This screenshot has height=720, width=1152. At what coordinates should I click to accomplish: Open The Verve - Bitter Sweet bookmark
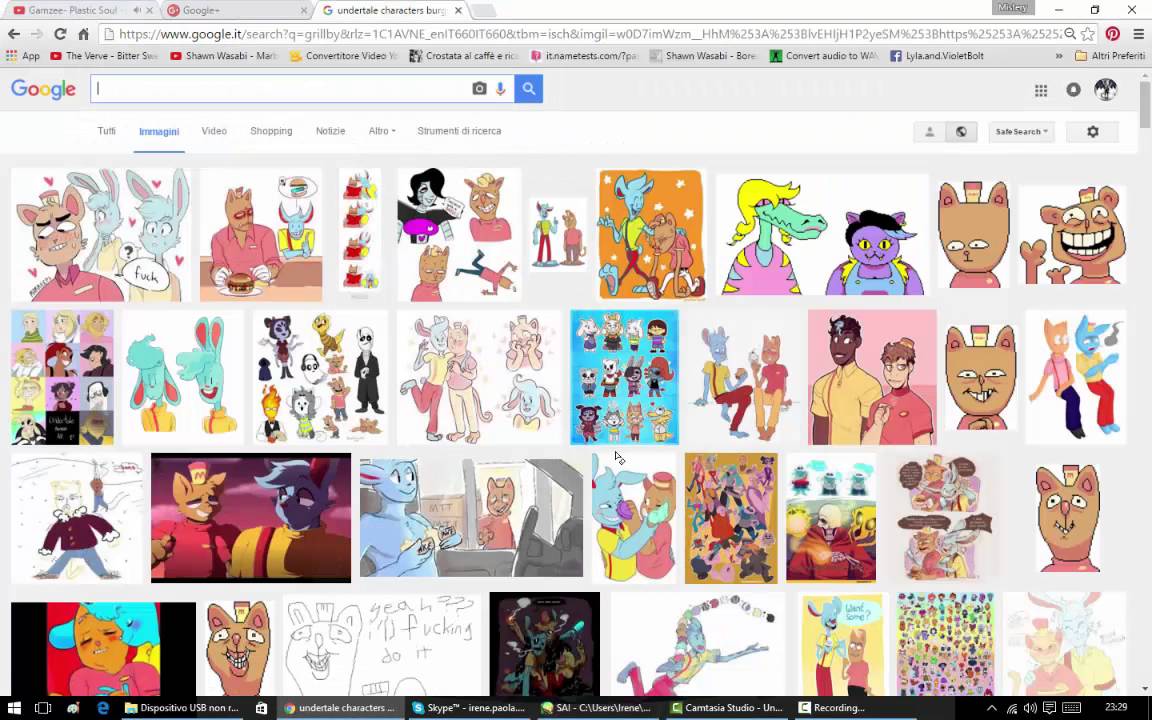point(104,56)
